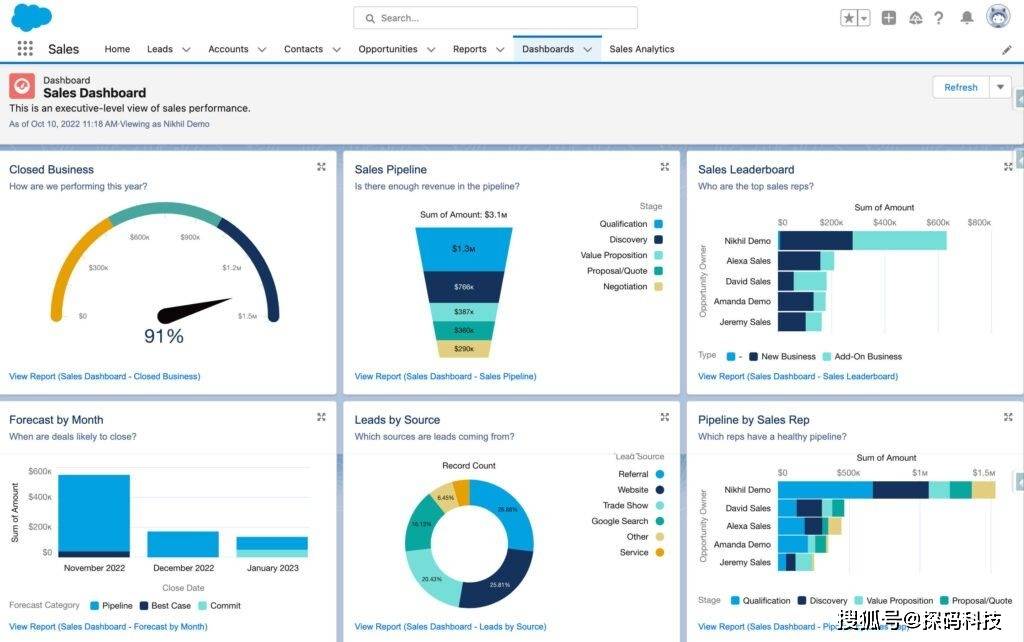Expand the Sales Pipeline component

665,167
